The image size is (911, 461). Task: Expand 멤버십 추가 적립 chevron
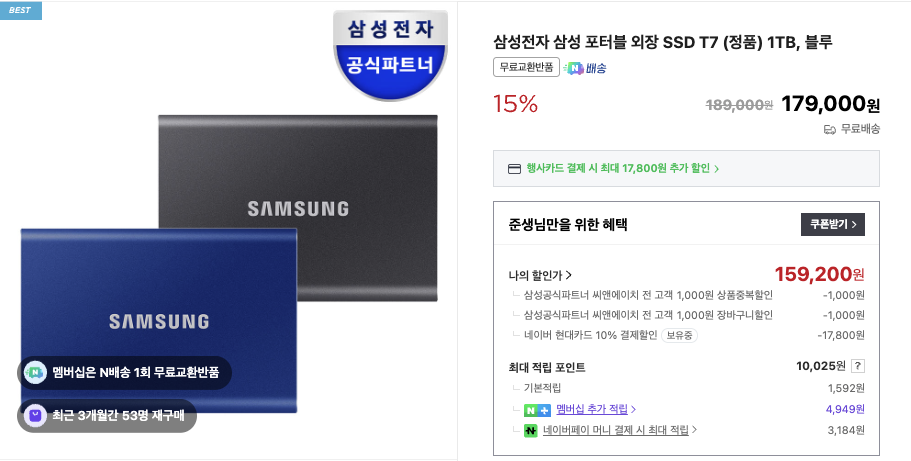click(633, 409)
